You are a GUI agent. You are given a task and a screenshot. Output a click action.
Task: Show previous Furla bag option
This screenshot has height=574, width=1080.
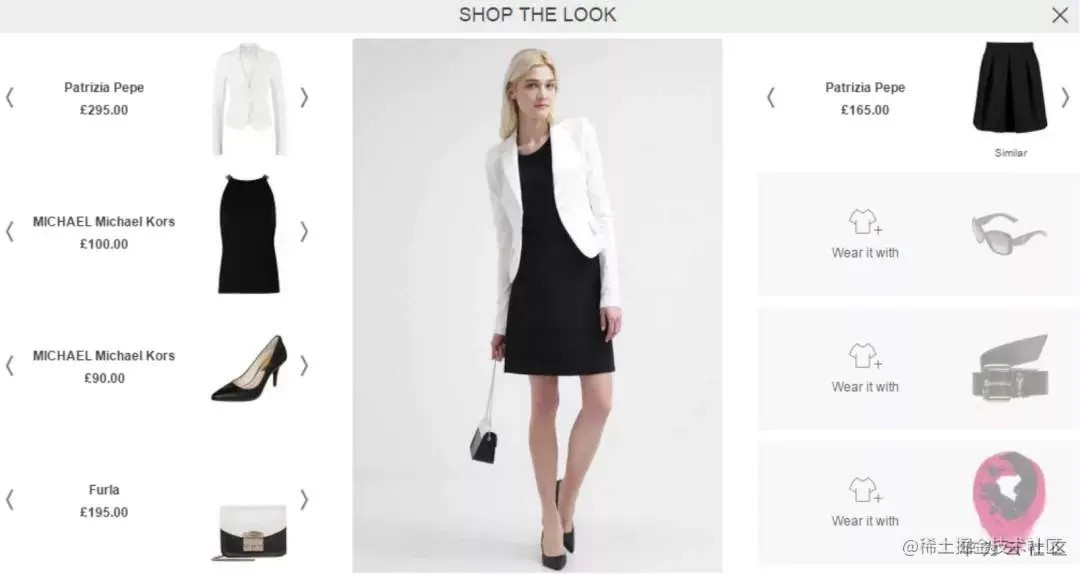10,500
